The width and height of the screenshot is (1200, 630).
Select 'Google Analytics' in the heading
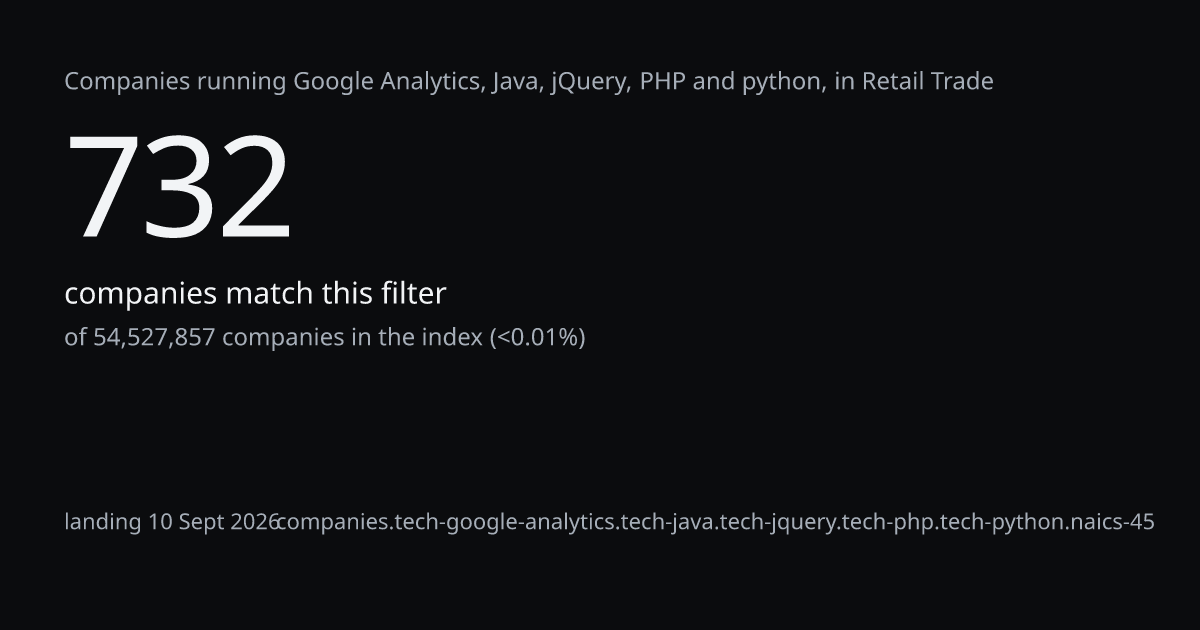click(388, 82)
